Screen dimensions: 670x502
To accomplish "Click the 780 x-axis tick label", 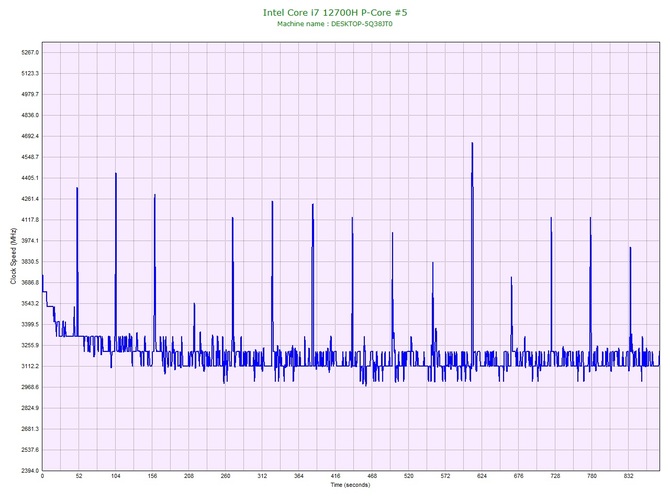I will tap(592, 476).
